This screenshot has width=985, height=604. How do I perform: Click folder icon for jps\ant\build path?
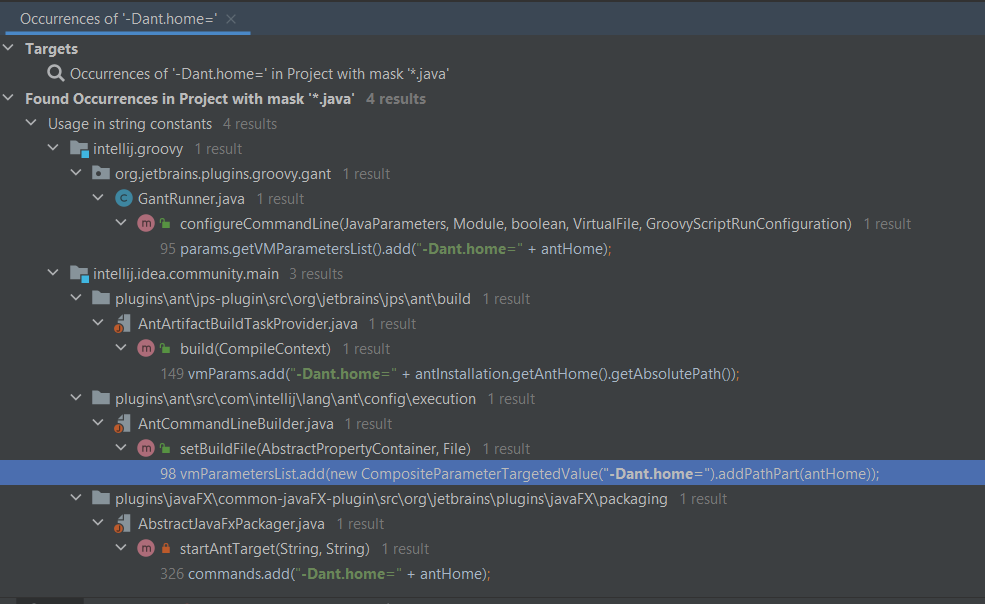pos(101,298)
